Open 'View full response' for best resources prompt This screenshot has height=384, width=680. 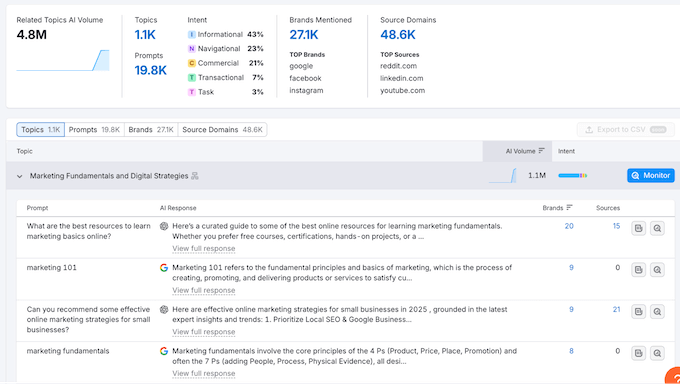click(204, 249)
